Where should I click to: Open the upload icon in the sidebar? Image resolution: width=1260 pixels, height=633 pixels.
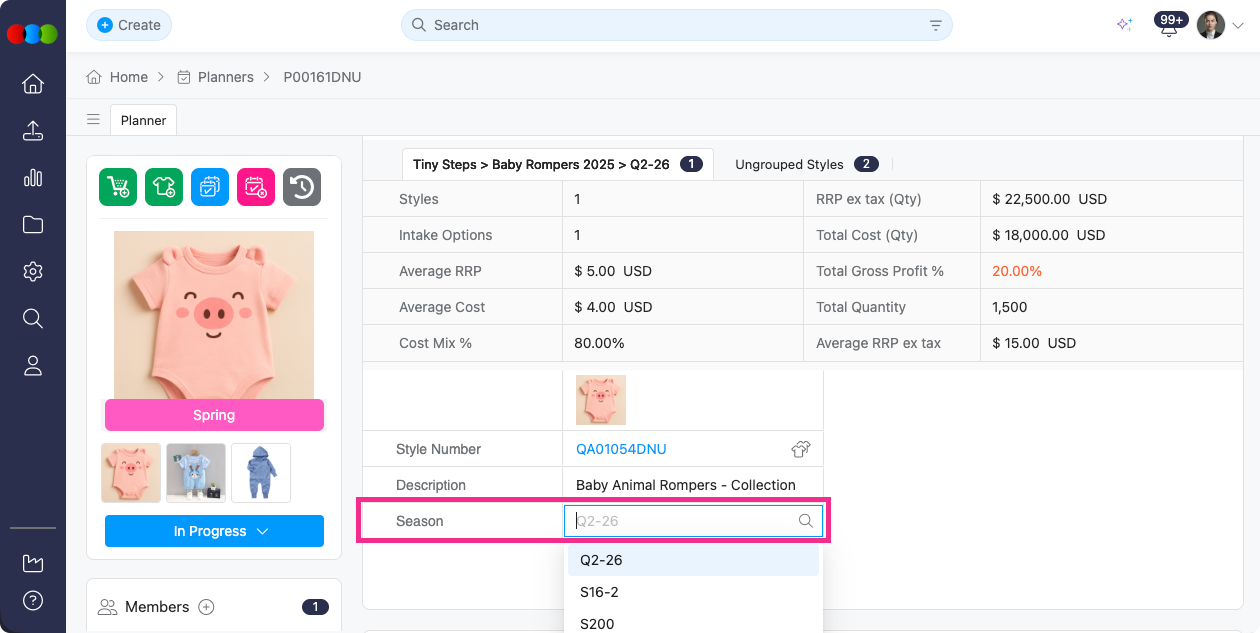click(x=33, y=131)
